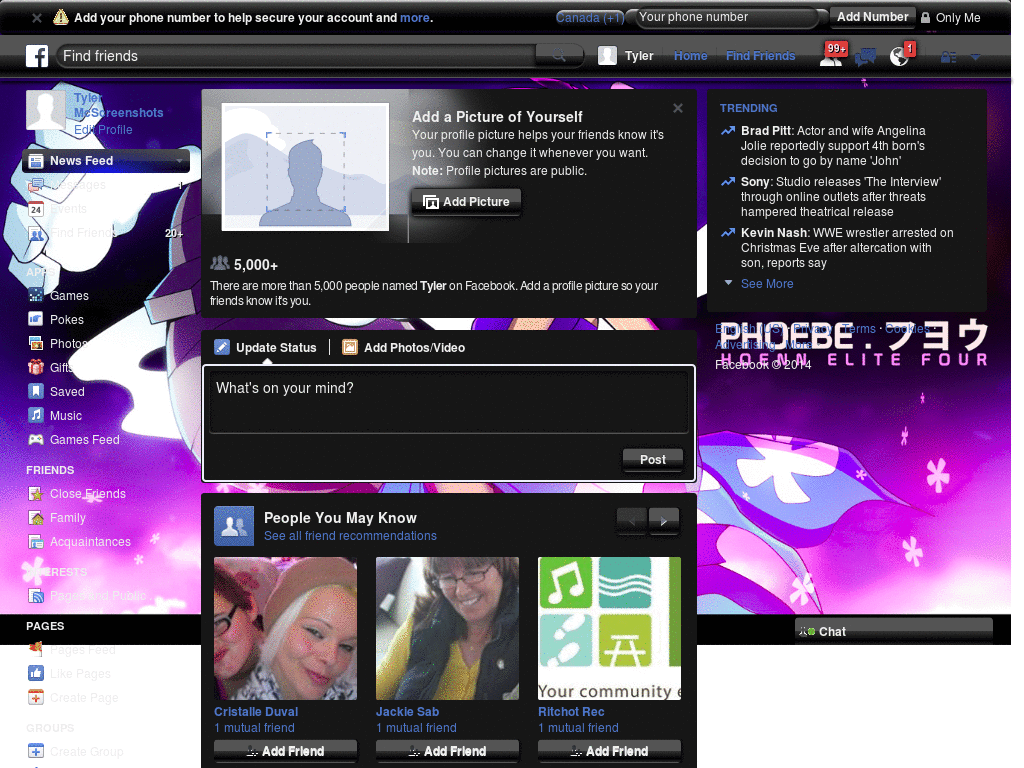This screenshot has height=768, width=1024.
Task: Click the Find friends search box
Action: click(297, 56)
